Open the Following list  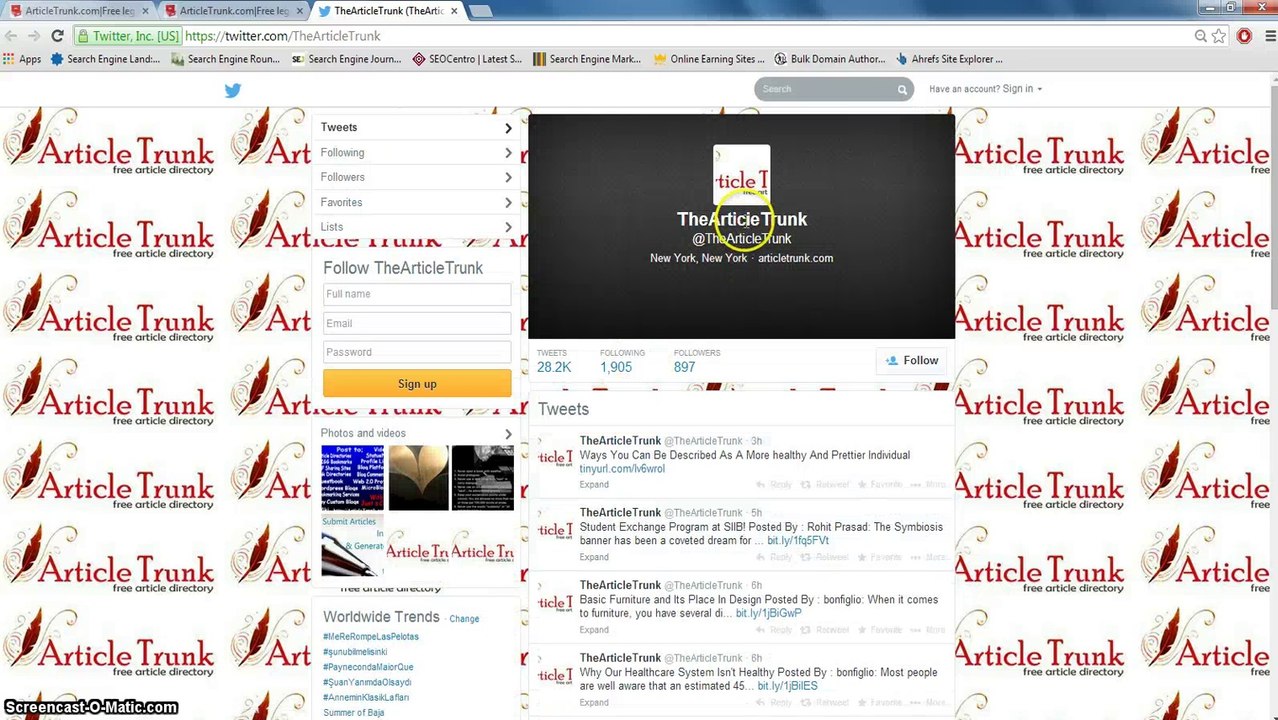[x=417, y=153]
